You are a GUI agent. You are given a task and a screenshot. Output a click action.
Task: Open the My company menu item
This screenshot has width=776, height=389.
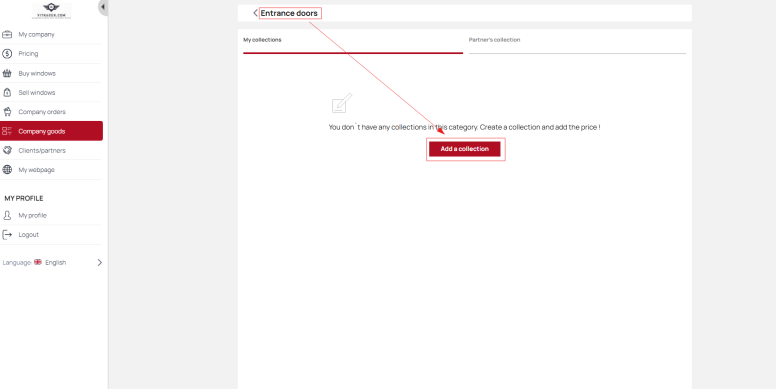[50, 35]
